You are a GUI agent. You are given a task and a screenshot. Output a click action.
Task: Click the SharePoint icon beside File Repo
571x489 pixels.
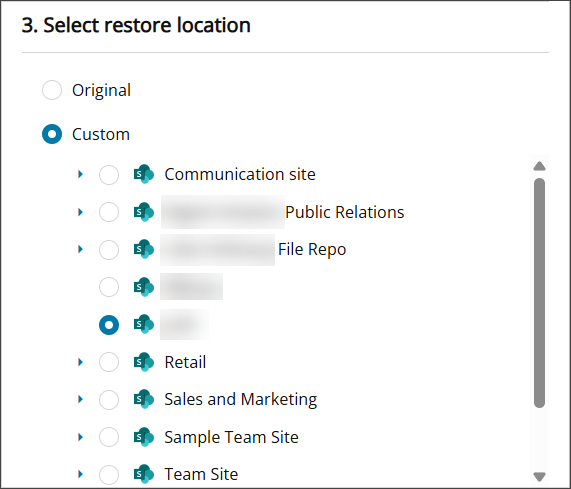point(143,249)
